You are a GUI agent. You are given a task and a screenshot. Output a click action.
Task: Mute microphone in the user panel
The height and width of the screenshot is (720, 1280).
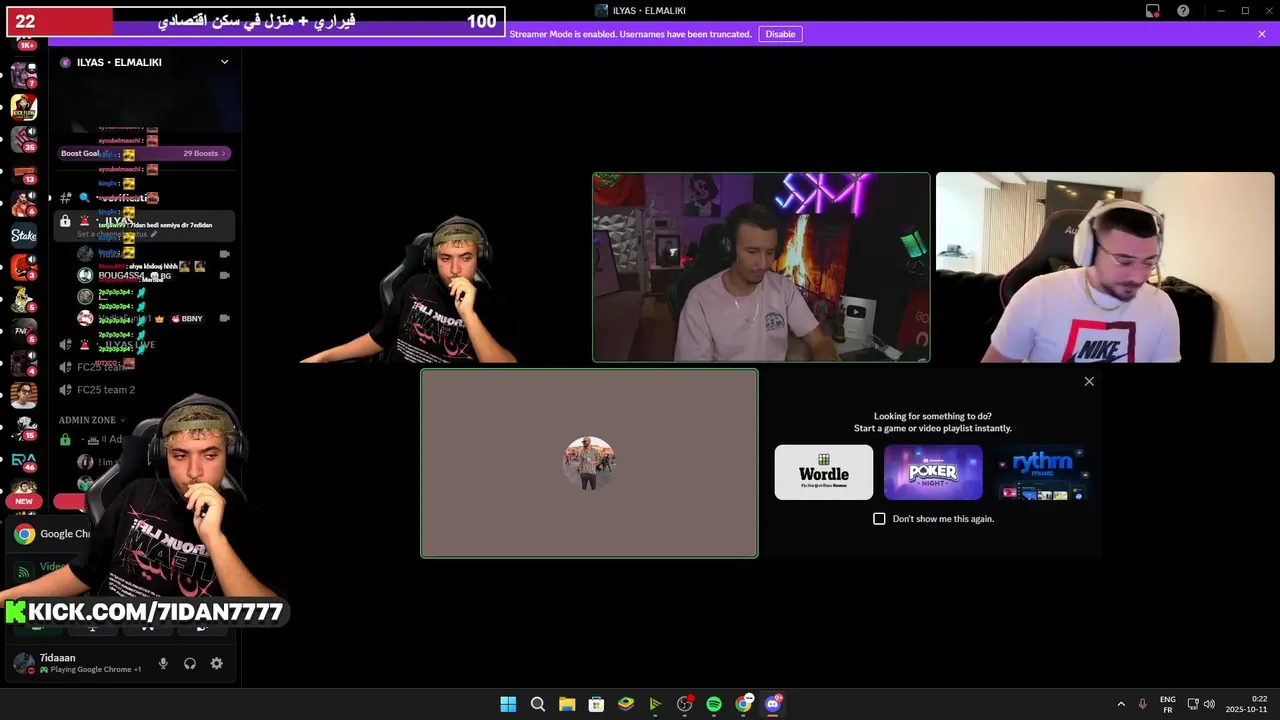[163, 663]
